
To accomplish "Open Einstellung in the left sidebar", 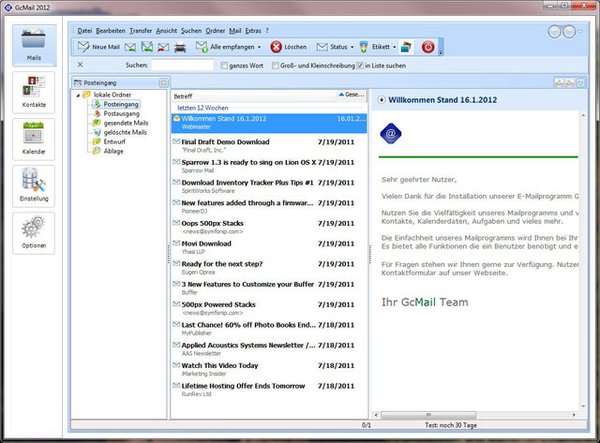I will click(33, 186).
